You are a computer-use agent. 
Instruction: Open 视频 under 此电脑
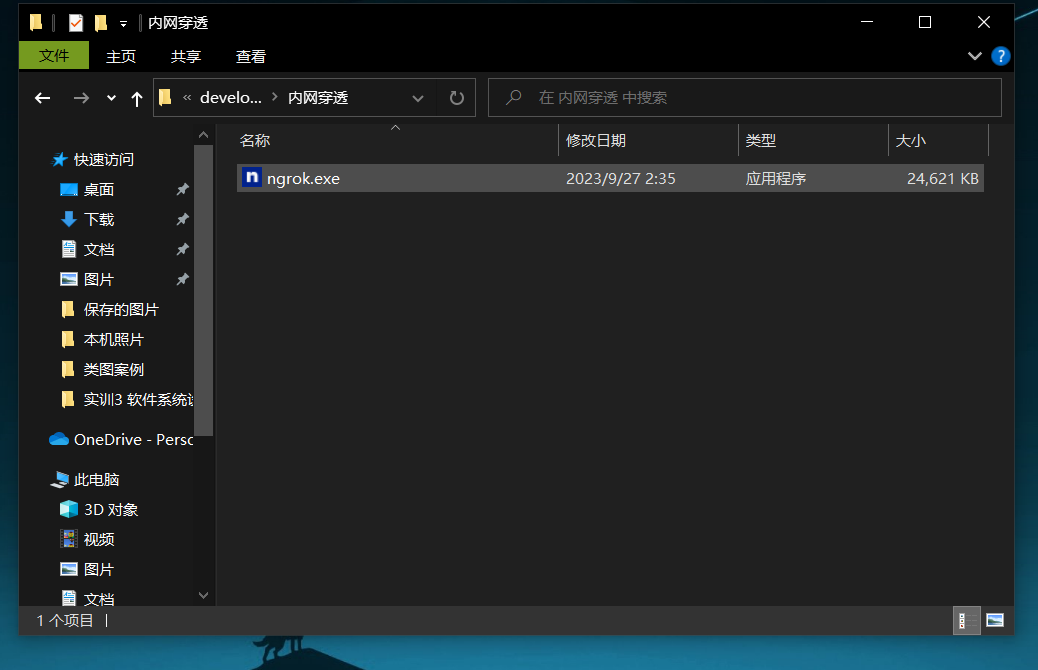[99, 540]
